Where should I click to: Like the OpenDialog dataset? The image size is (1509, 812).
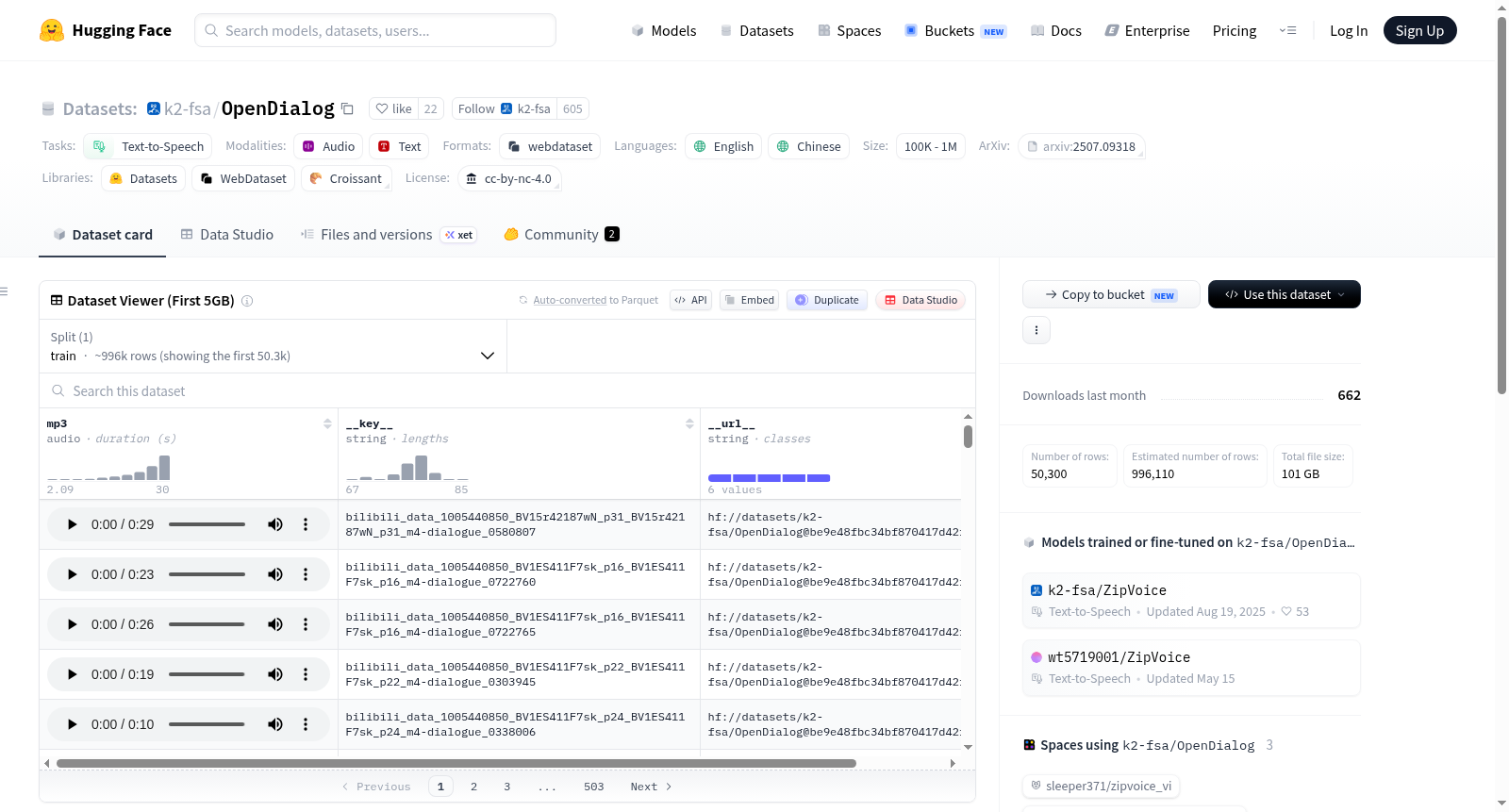tap(394, 108)
